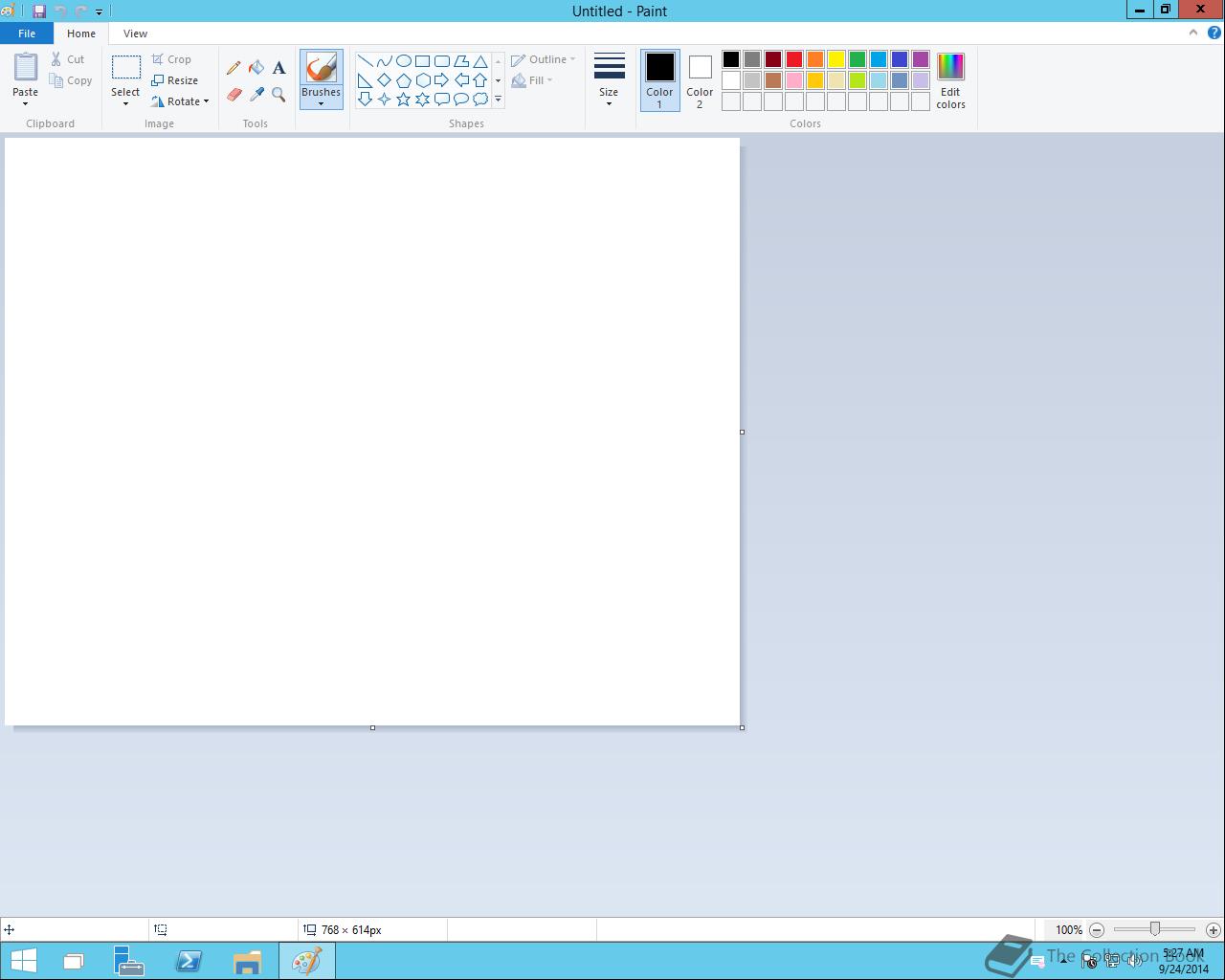Click the Copy button
This screenshot has width=1225, height=980.
point(72,80)
